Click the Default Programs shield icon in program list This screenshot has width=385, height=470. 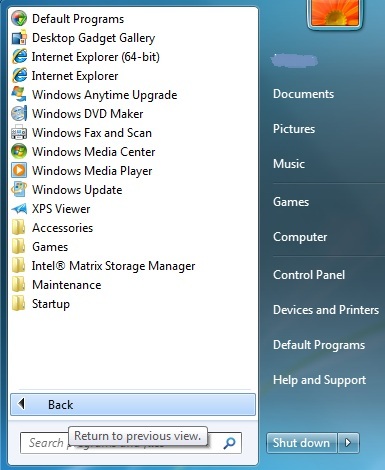pyautogui.click(x=19, y=18)
